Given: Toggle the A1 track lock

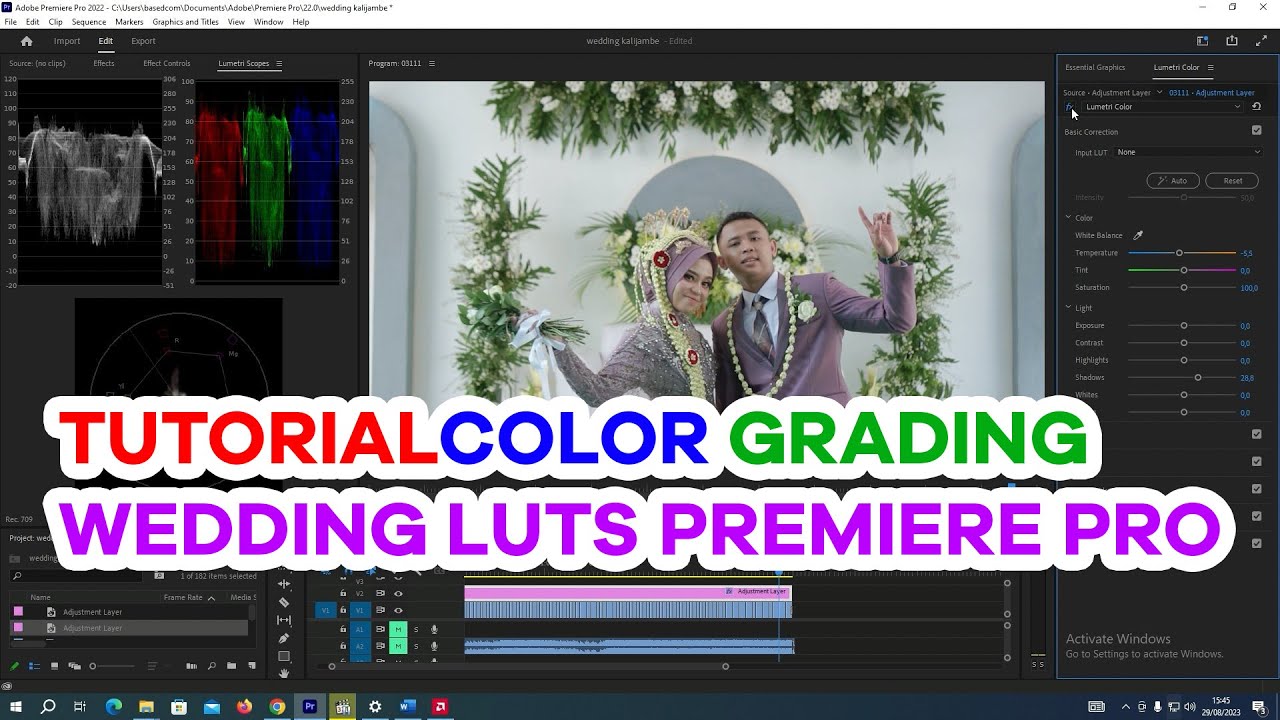Looking at the screenshot, I should (343, 629).
